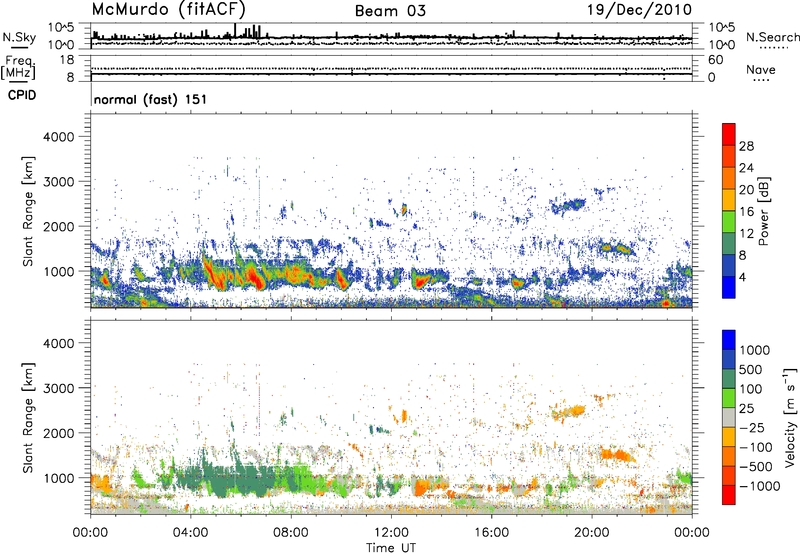This screenshot has height=554, width=800.
Task: Click the Power [dB] colorbar label
Action: tap(763, 211)
